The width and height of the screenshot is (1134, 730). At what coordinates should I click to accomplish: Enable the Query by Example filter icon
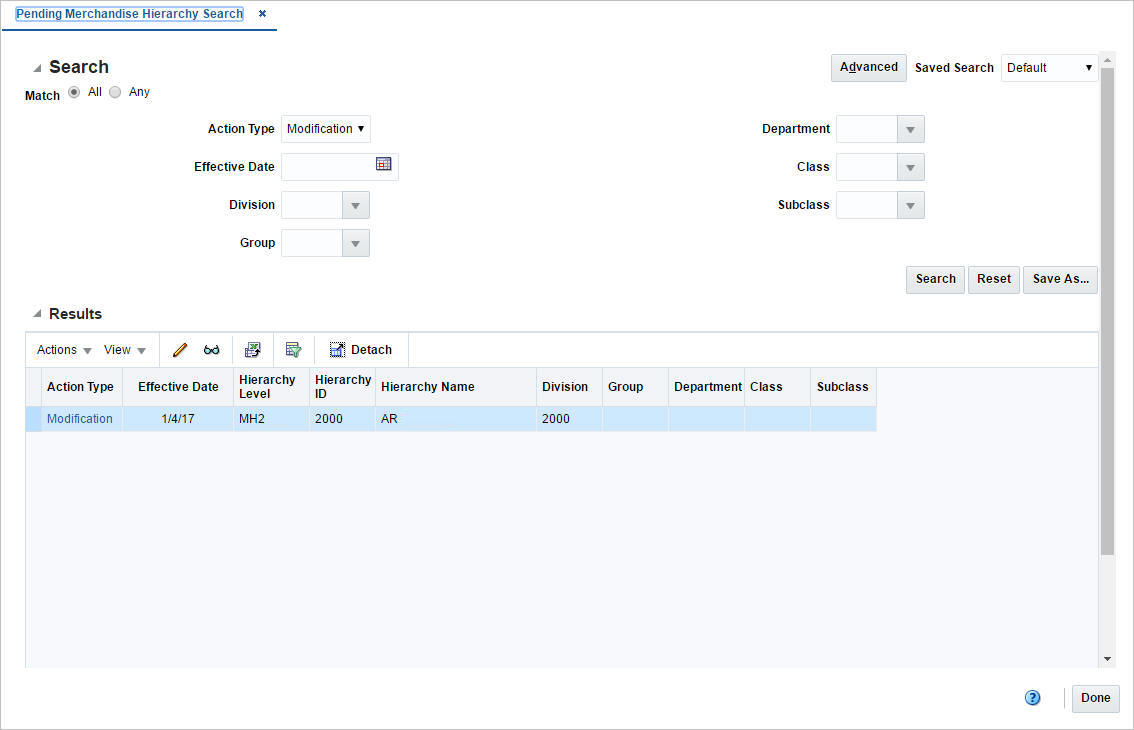293,349
